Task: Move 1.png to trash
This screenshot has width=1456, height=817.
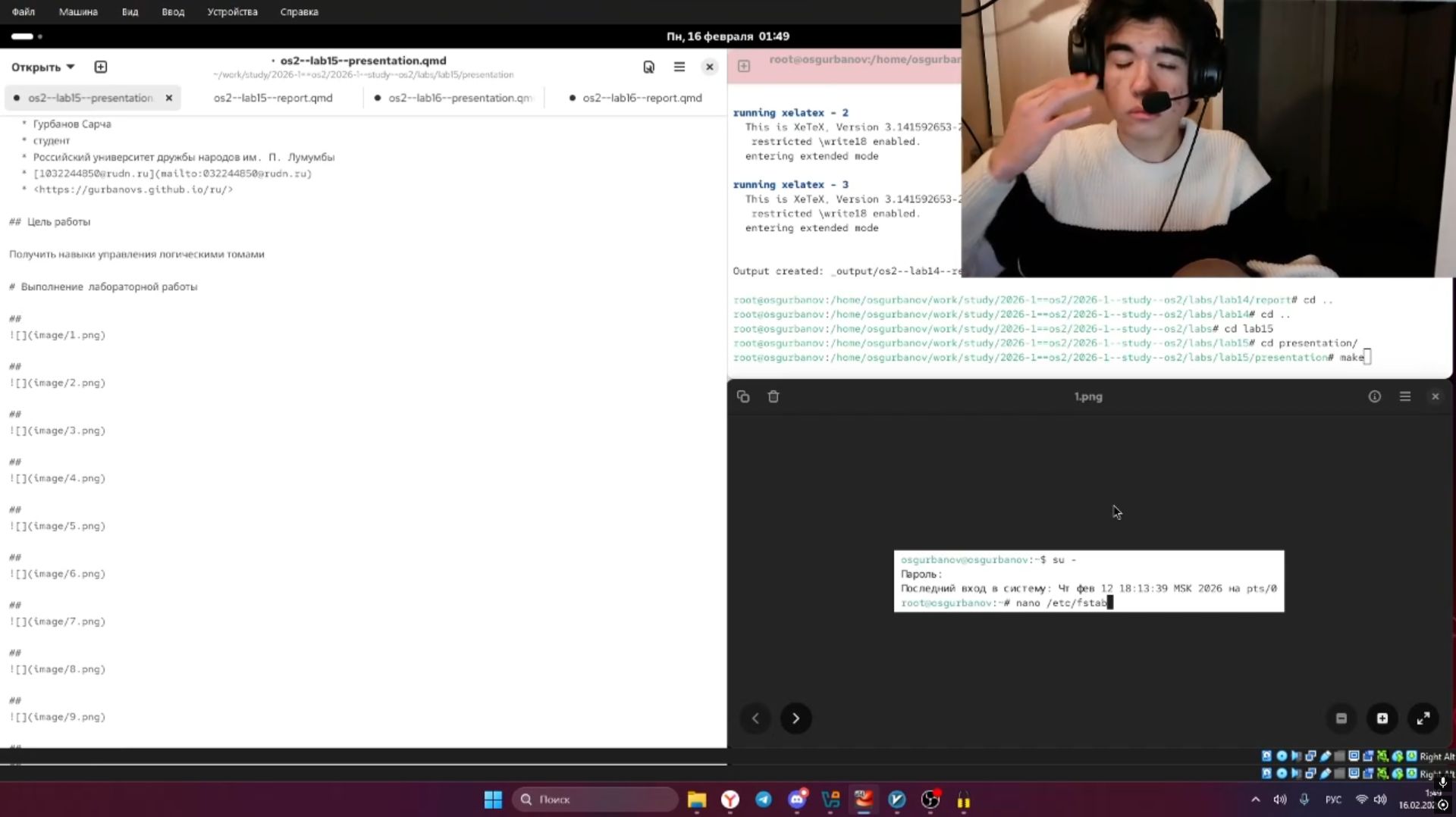Action: point(773,396)
